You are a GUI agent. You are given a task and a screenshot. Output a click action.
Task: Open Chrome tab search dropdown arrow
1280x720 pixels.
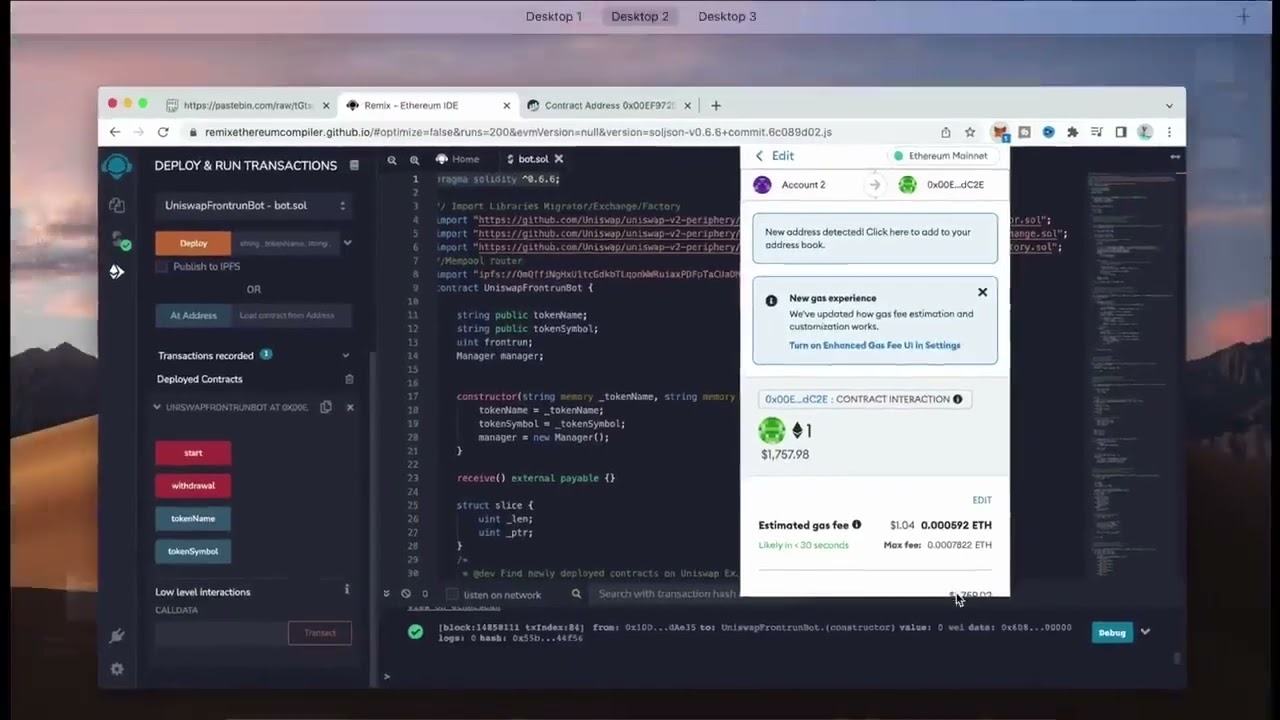(1169, 105)
